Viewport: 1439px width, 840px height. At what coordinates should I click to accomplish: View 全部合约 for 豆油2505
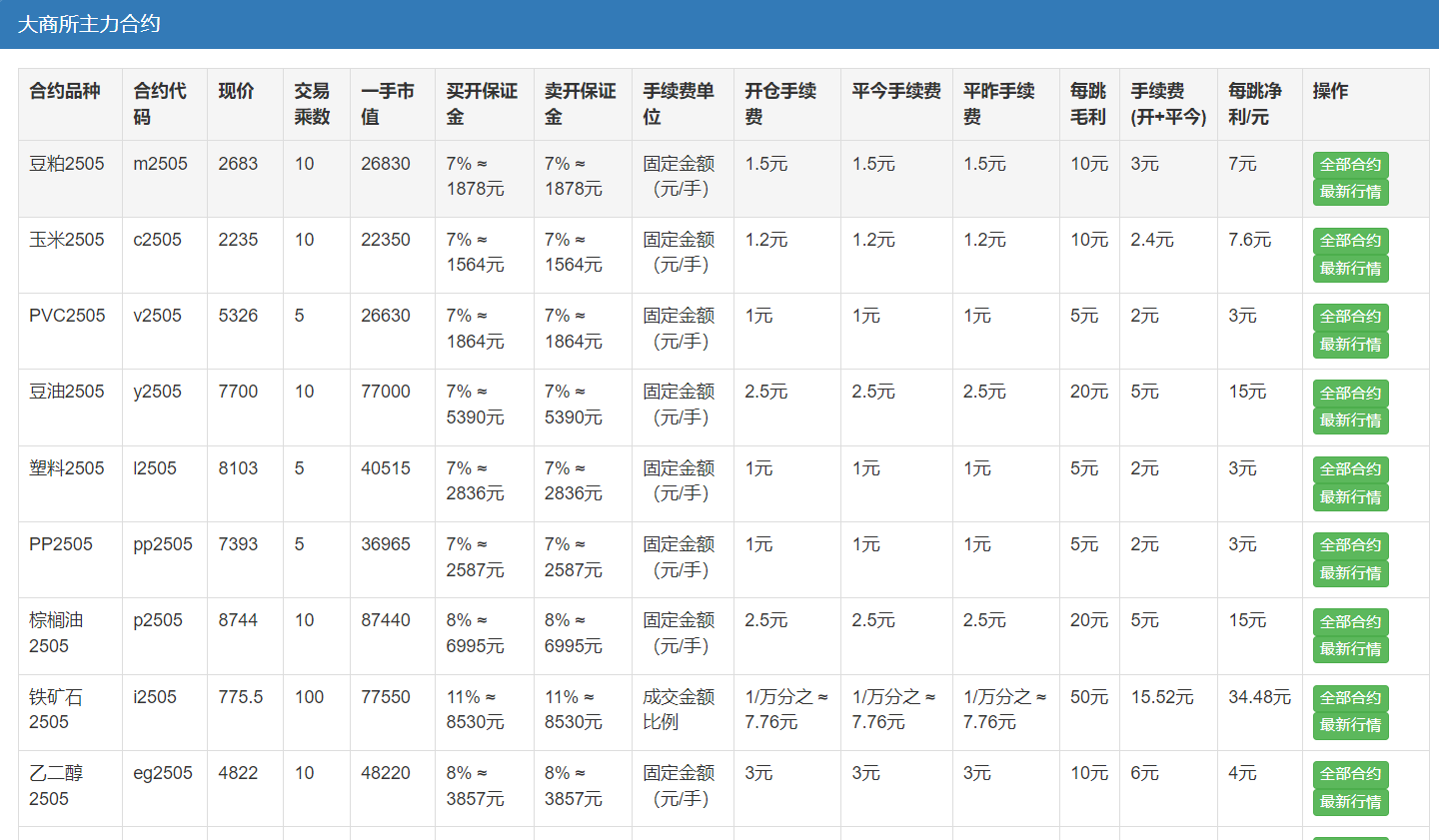click(x=1350, y=394)
